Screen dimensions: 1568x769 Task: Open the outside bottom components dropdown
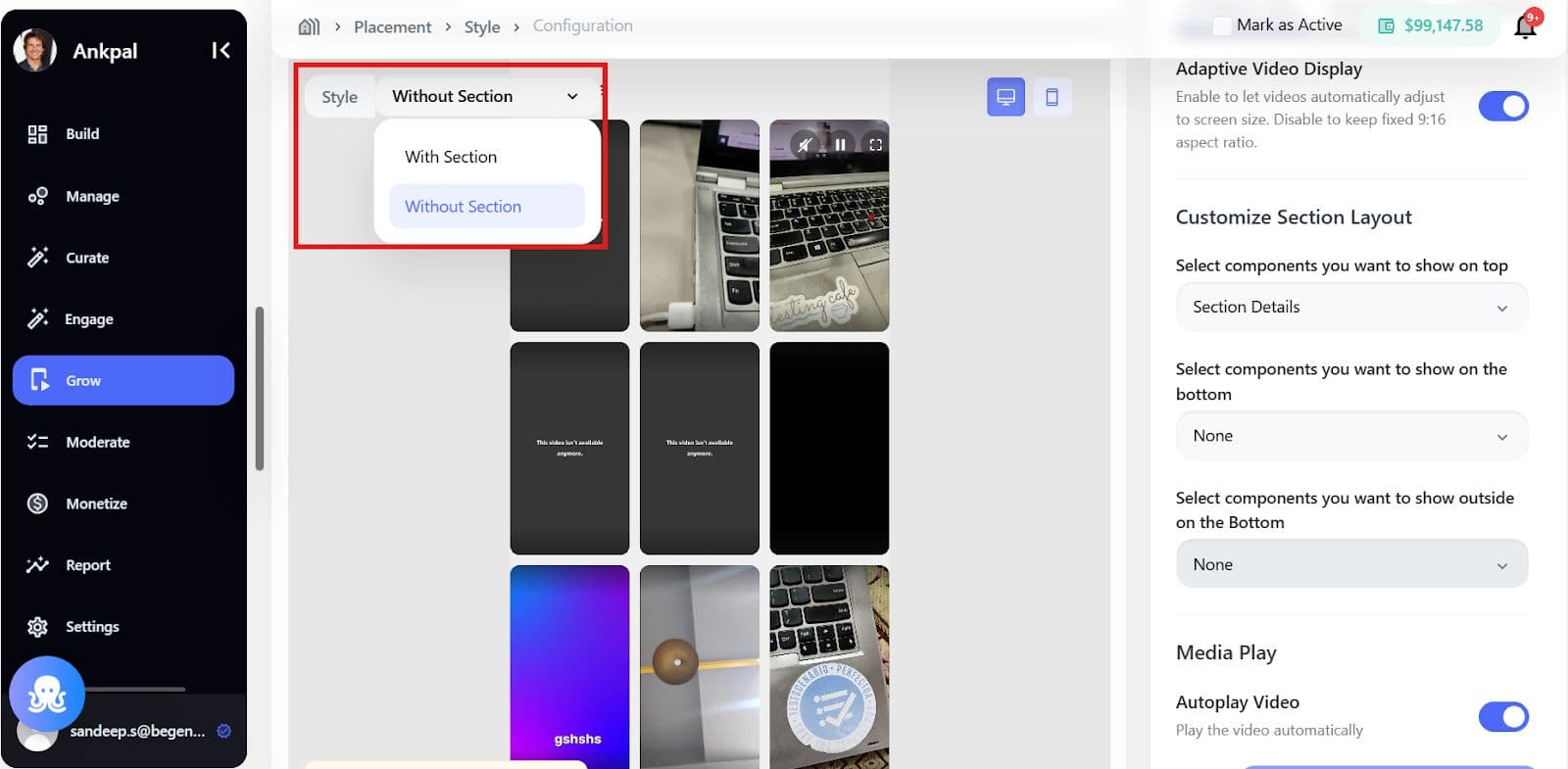click(1350, 565)
